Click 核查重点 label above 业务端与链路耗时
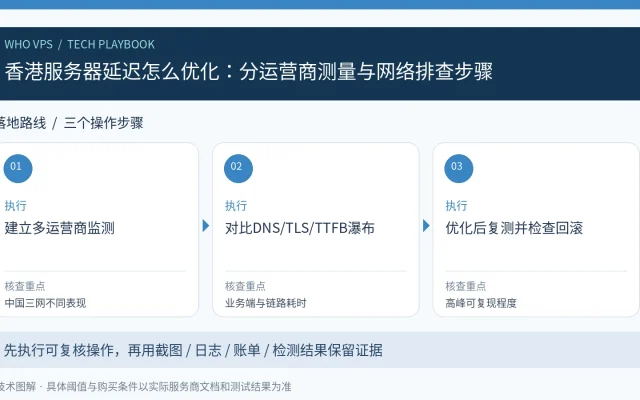 [x=245, y=286]
